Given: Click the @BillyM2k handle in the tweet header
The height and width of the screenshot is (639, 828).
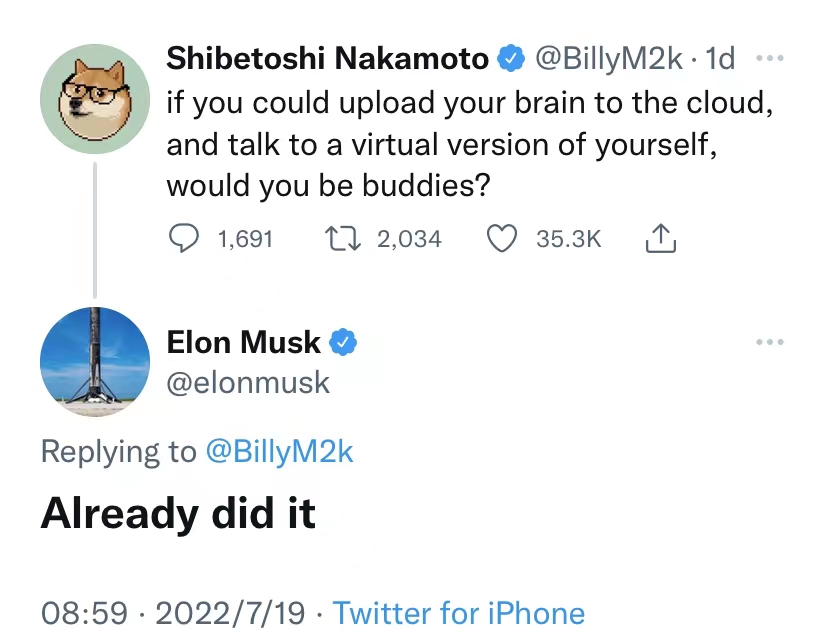Looking at the screenshot, I should 609,60.
